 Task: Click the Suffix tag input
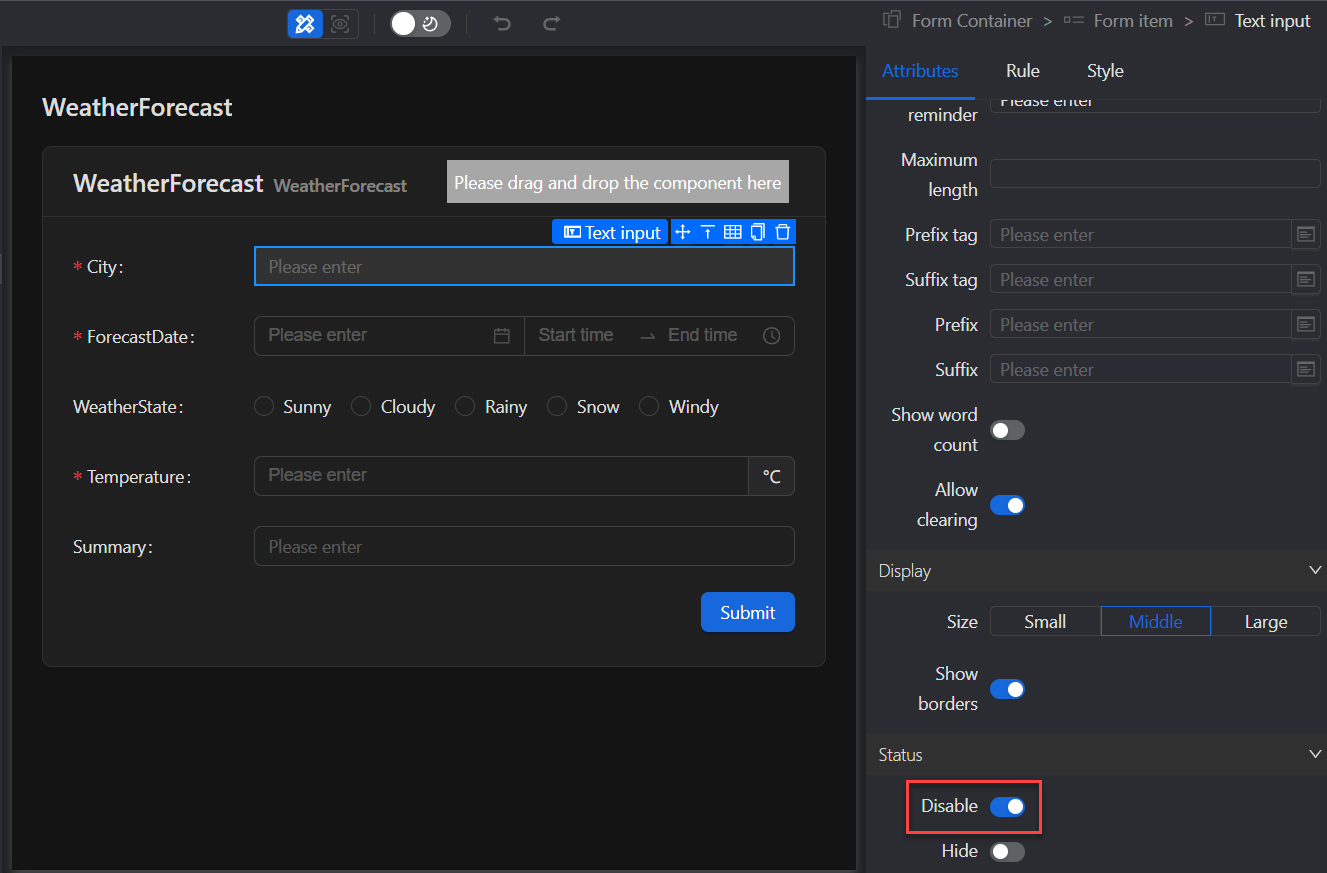pyautogui.click(x=1141, y=279)
